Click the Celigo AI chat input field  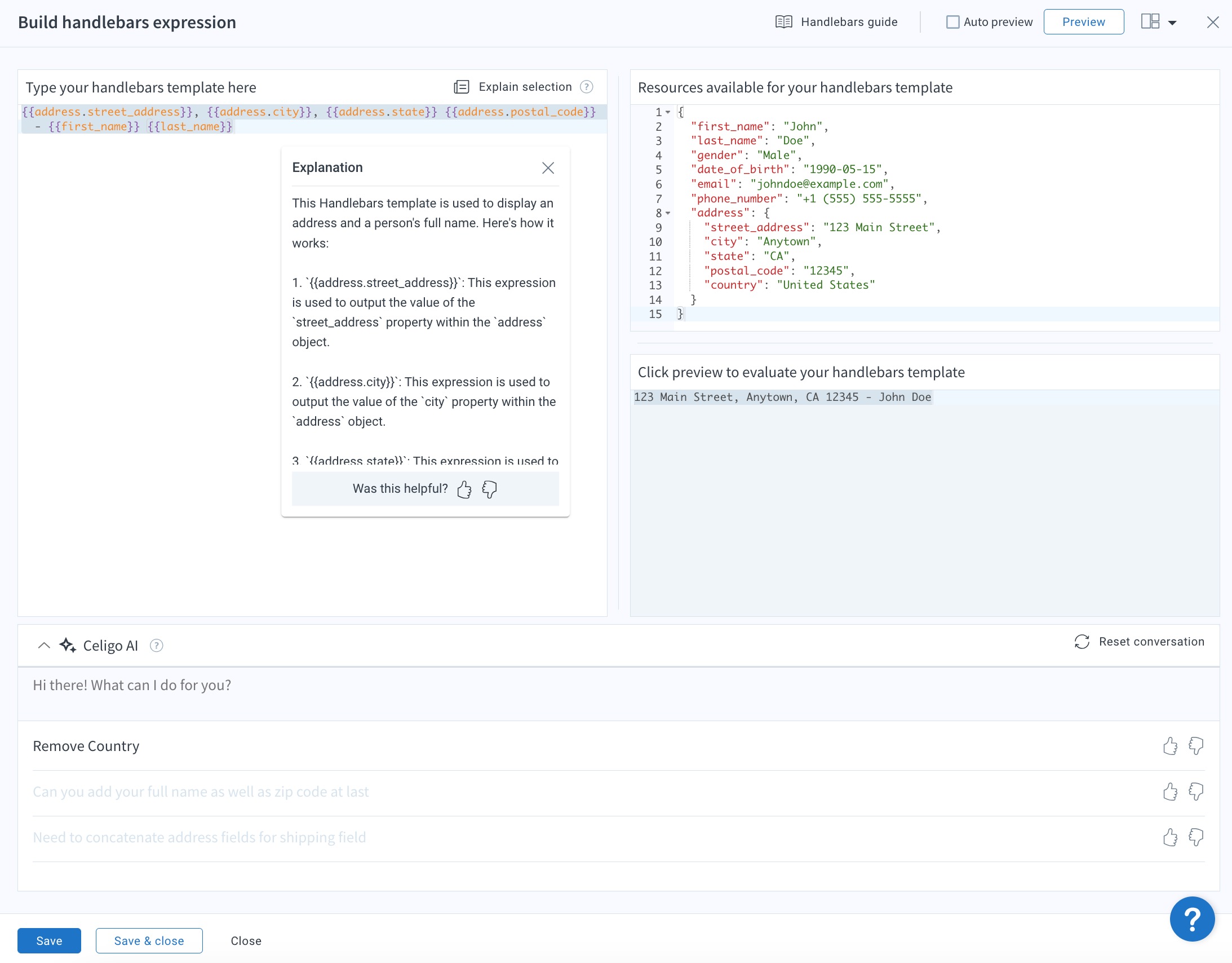click(x=618, y=693)
